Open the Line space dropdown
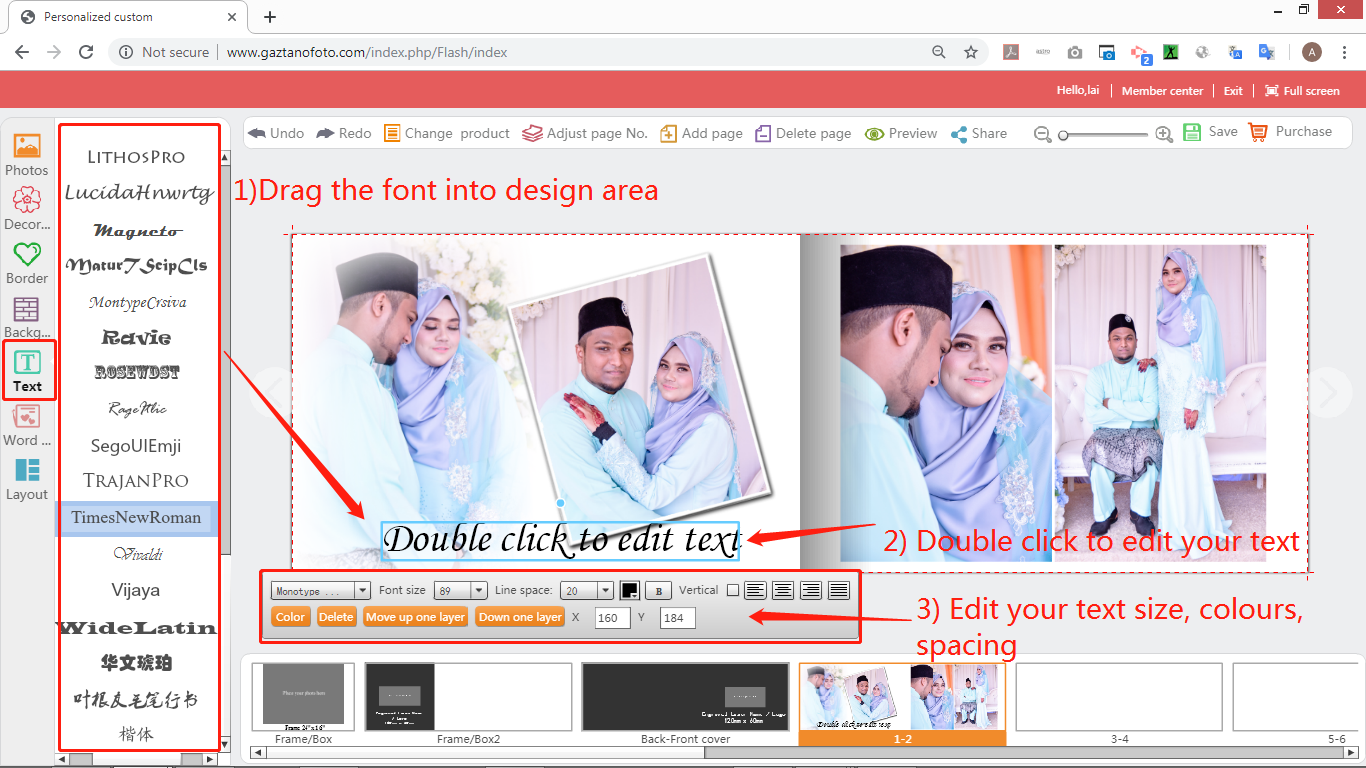 pyautogui.click(x=586, y=591)
